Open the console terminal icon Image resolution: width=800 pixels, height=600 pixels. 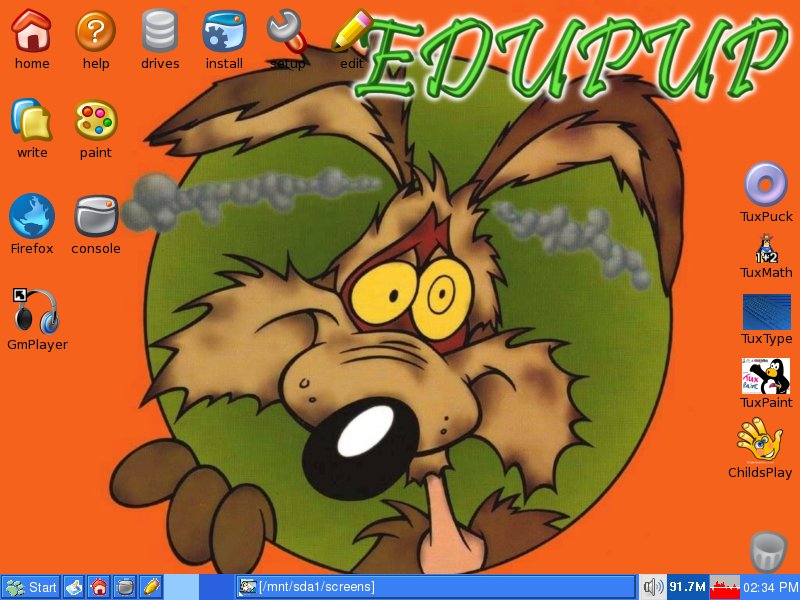[95, 216]
